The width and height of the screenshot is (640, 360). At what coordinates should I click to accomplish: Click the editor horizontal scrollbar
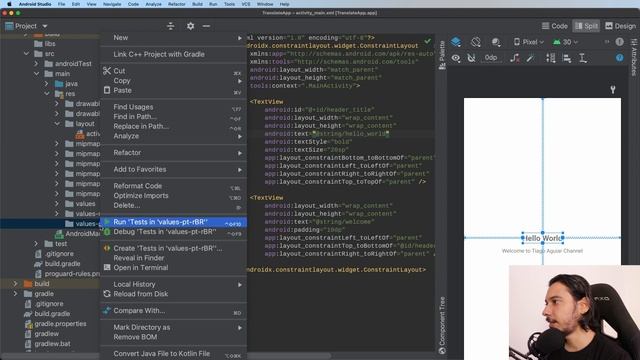(x=289, y=356)
